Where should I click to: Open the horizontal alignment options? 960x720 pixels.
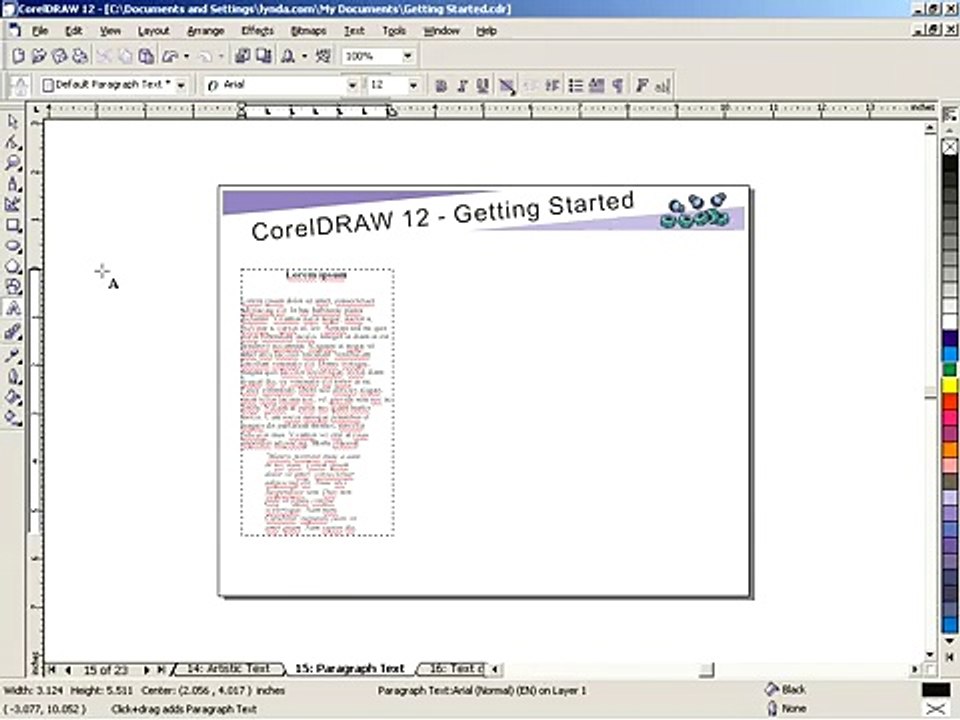point(506,86)
